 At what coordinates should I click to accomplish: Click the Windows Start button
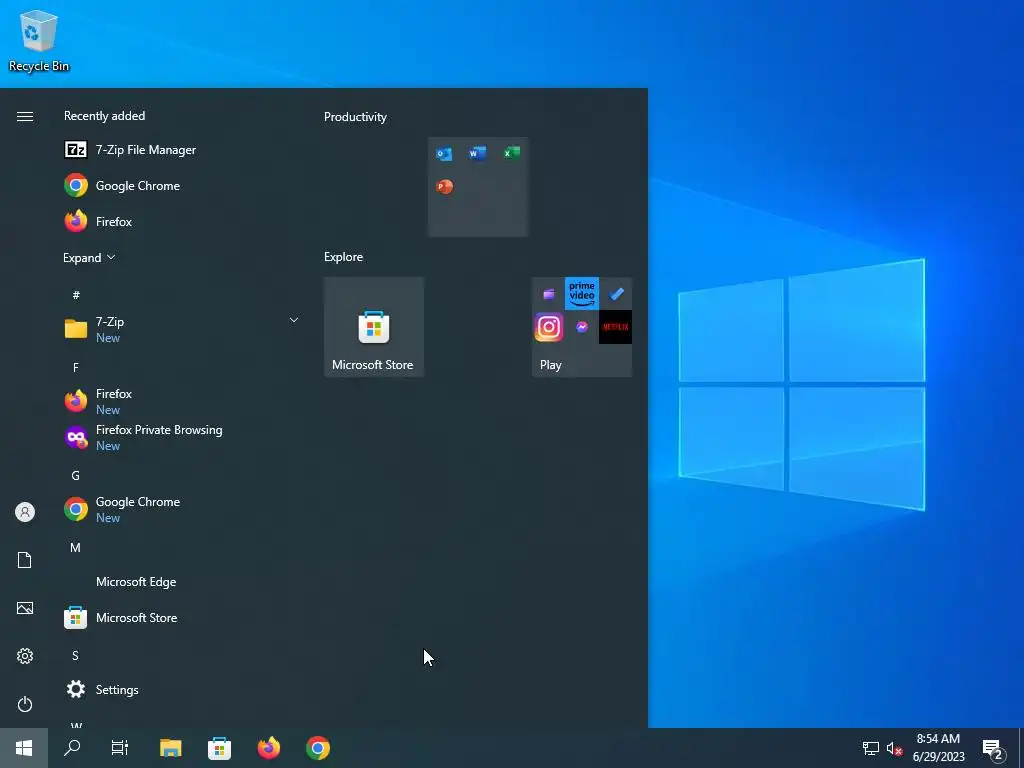[x=24, y=748]
